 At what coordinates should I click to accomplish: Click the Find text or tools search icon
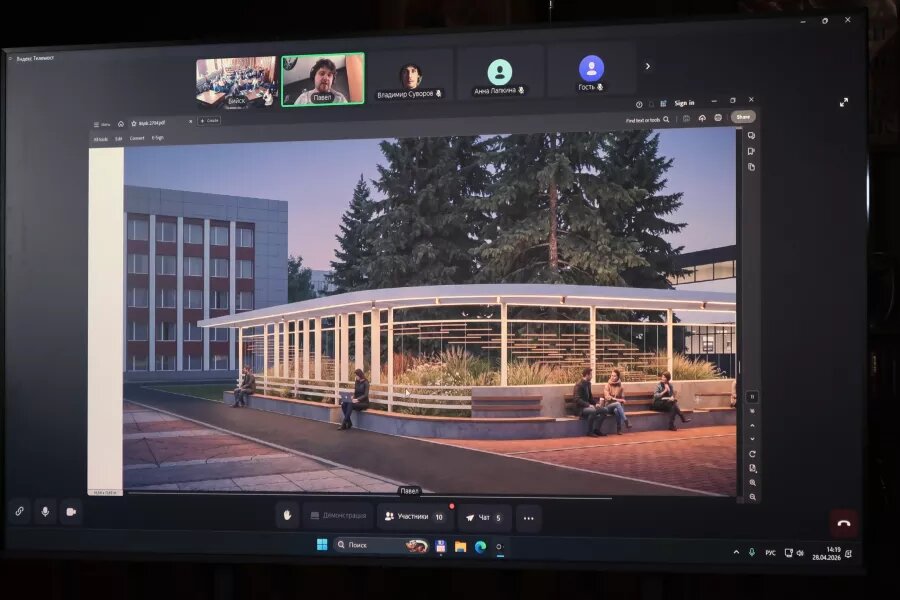point(666,120)
